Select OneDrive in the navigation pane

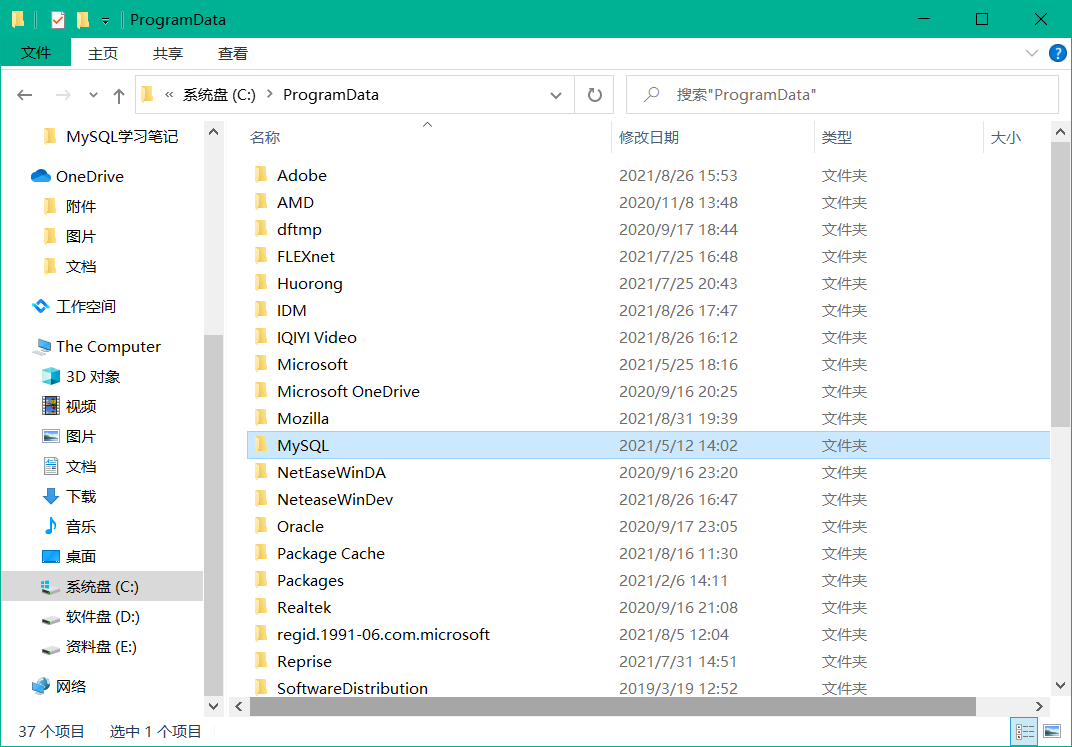(x=90, y=176)
